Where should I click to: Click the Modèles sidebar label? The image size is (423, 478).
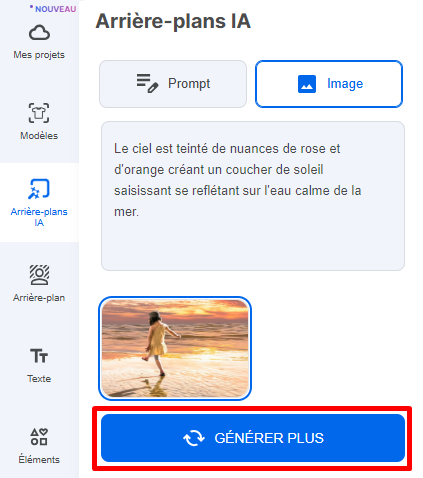(39, 136)
